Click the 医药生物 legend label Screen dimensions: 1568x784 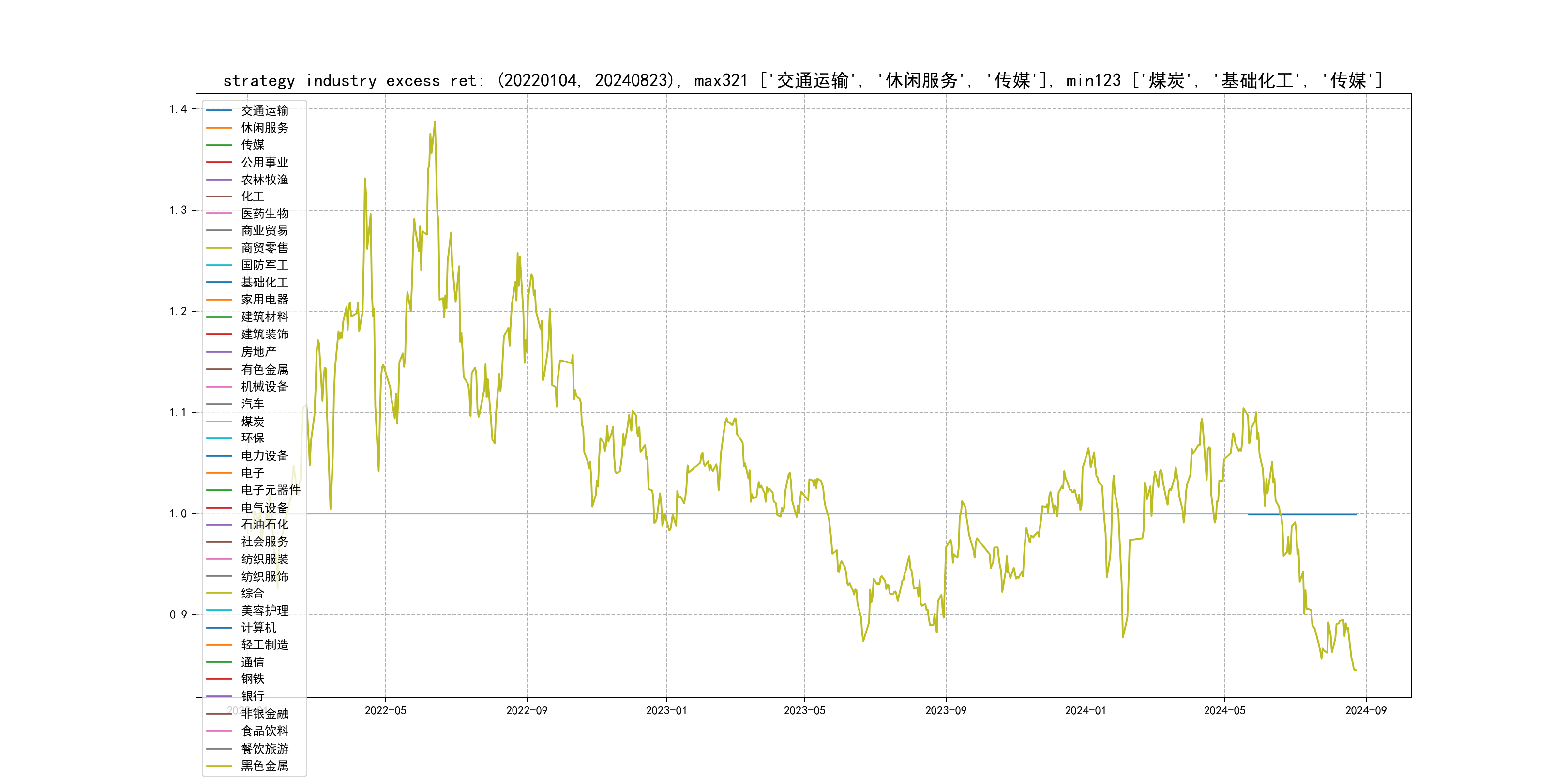(x=264, y=213)
